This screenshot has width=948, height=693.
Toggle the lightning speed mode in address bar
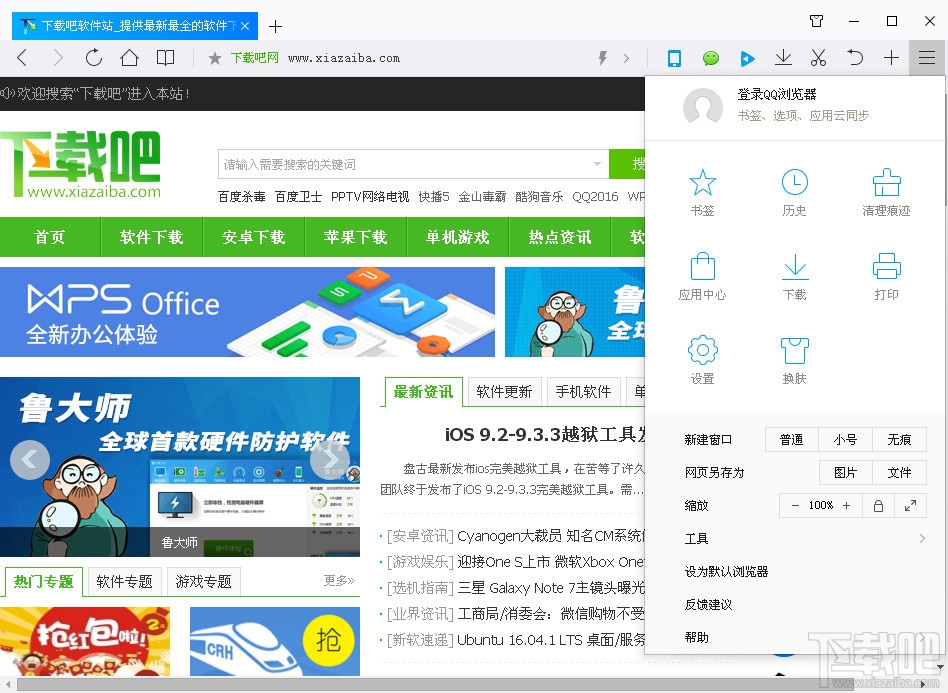(x=602, y=58)
